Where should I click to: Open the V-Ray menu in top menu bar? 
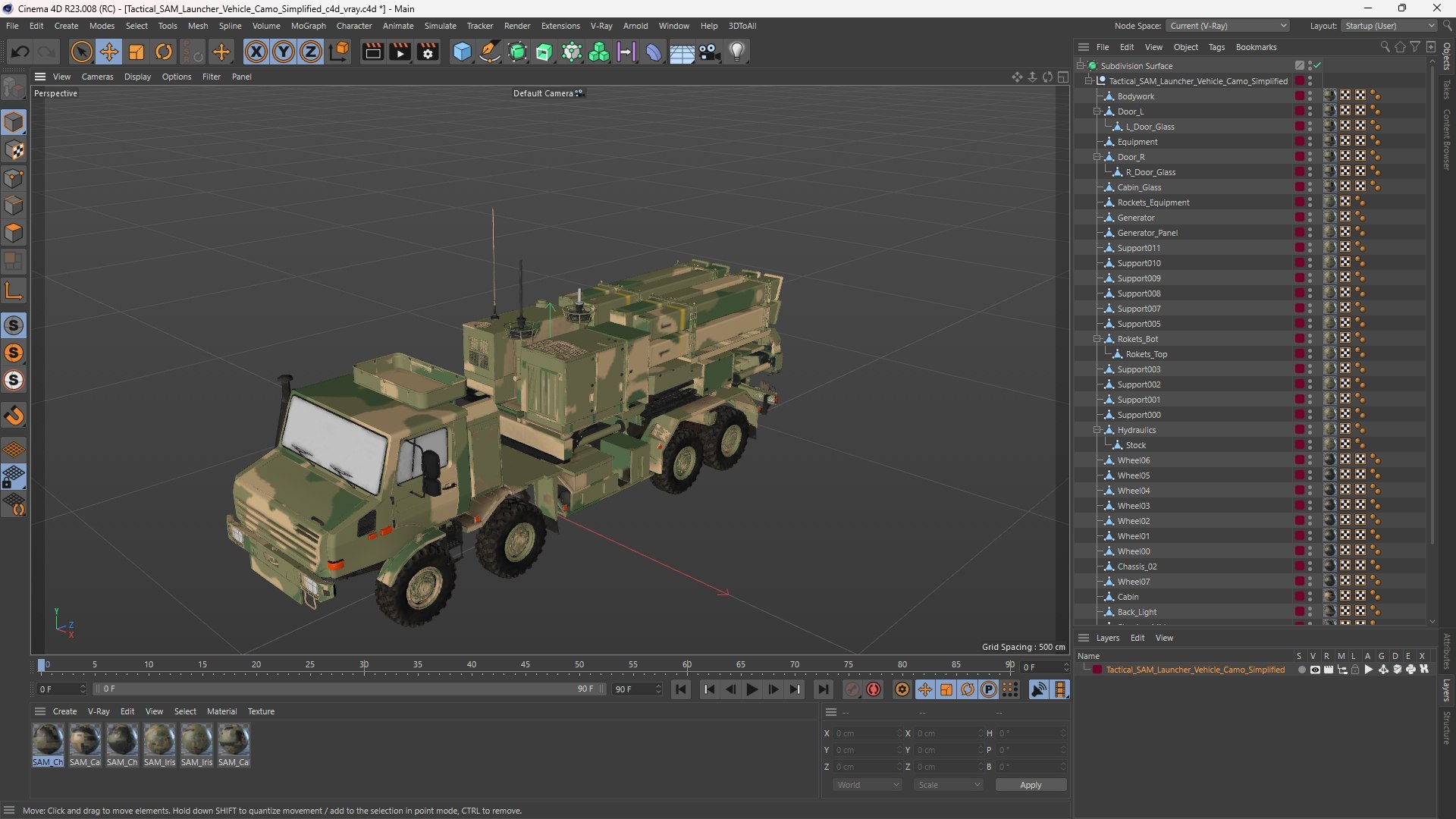[601, 26]
